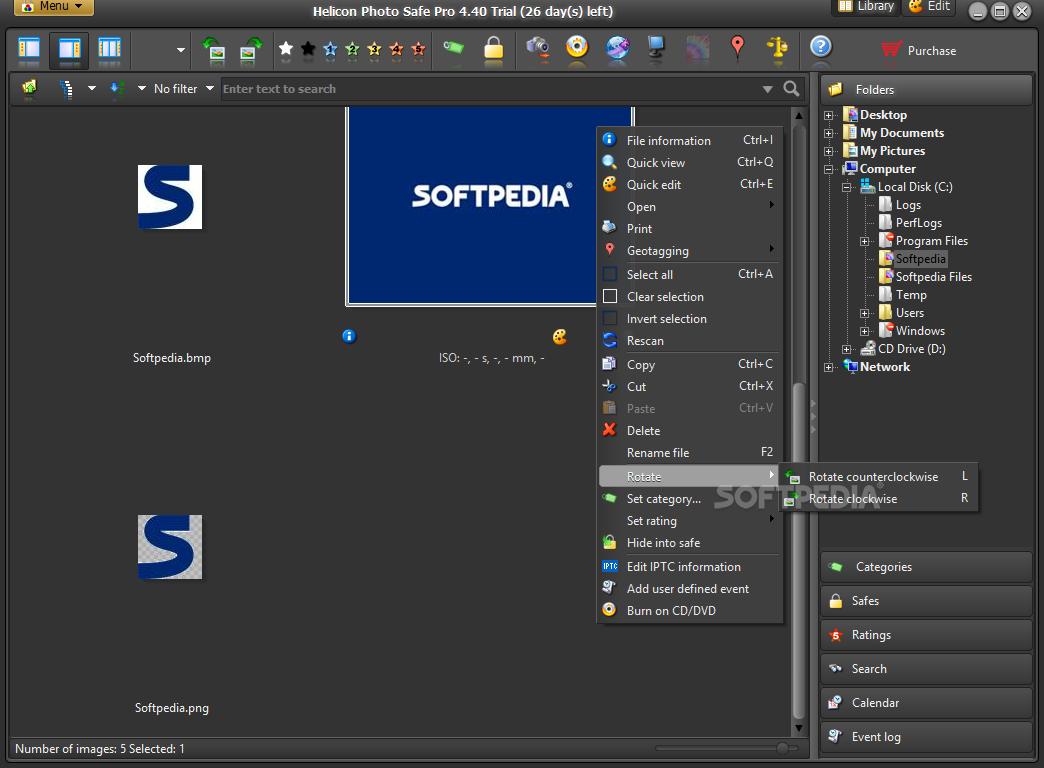
Task: Expand the Program Files folder node
Action: pyautogui.click(x=865, y=241)
